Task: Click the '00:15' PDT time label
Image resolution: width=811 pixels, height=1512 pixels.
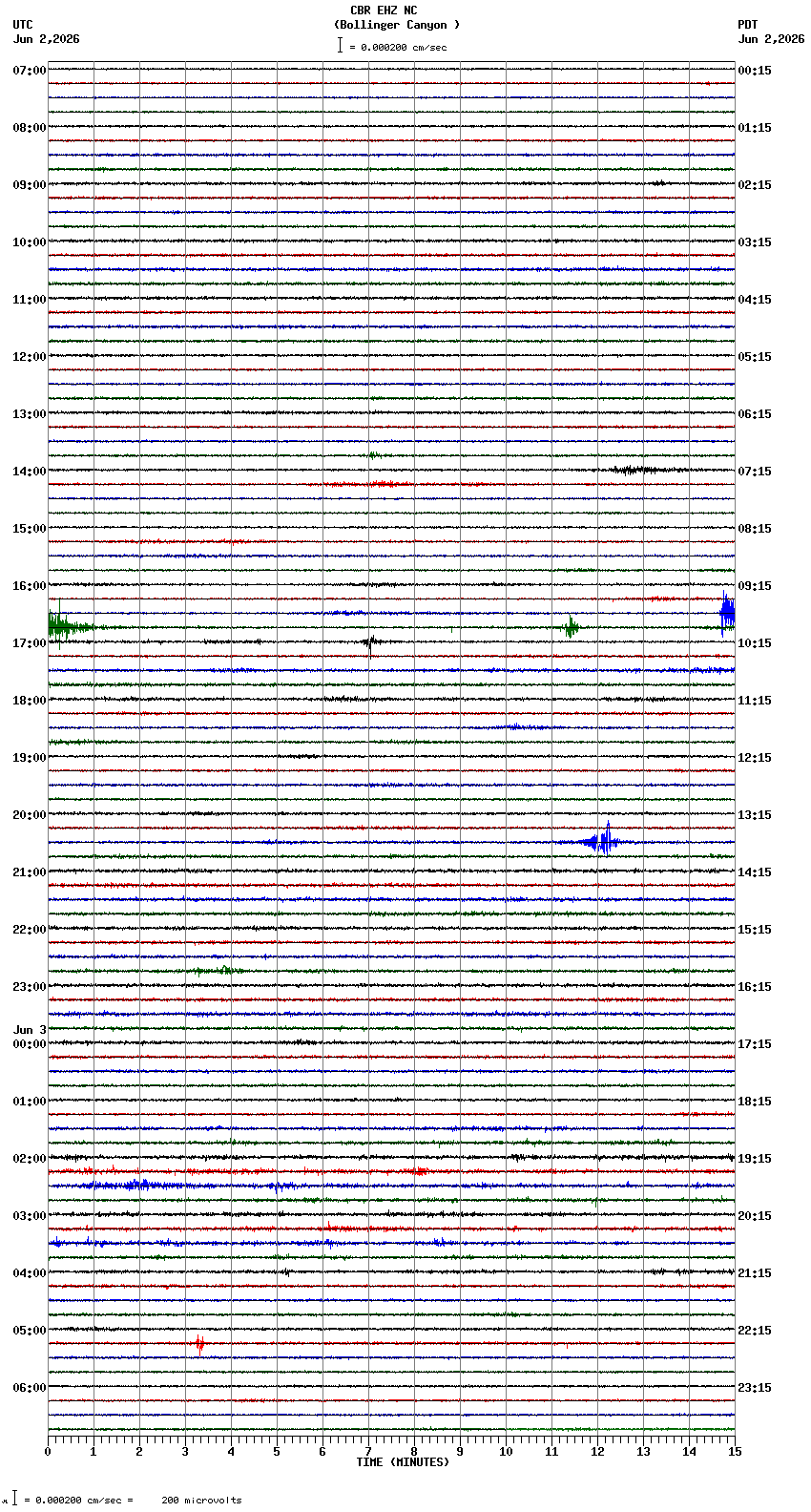Action: click(755, 71)
